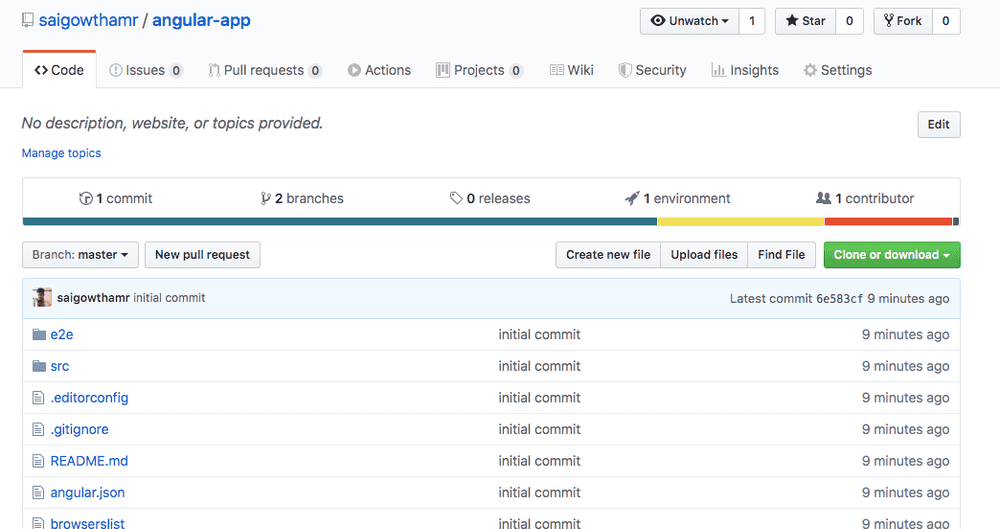
Task: Open the src folder
Action: (60, 366)
